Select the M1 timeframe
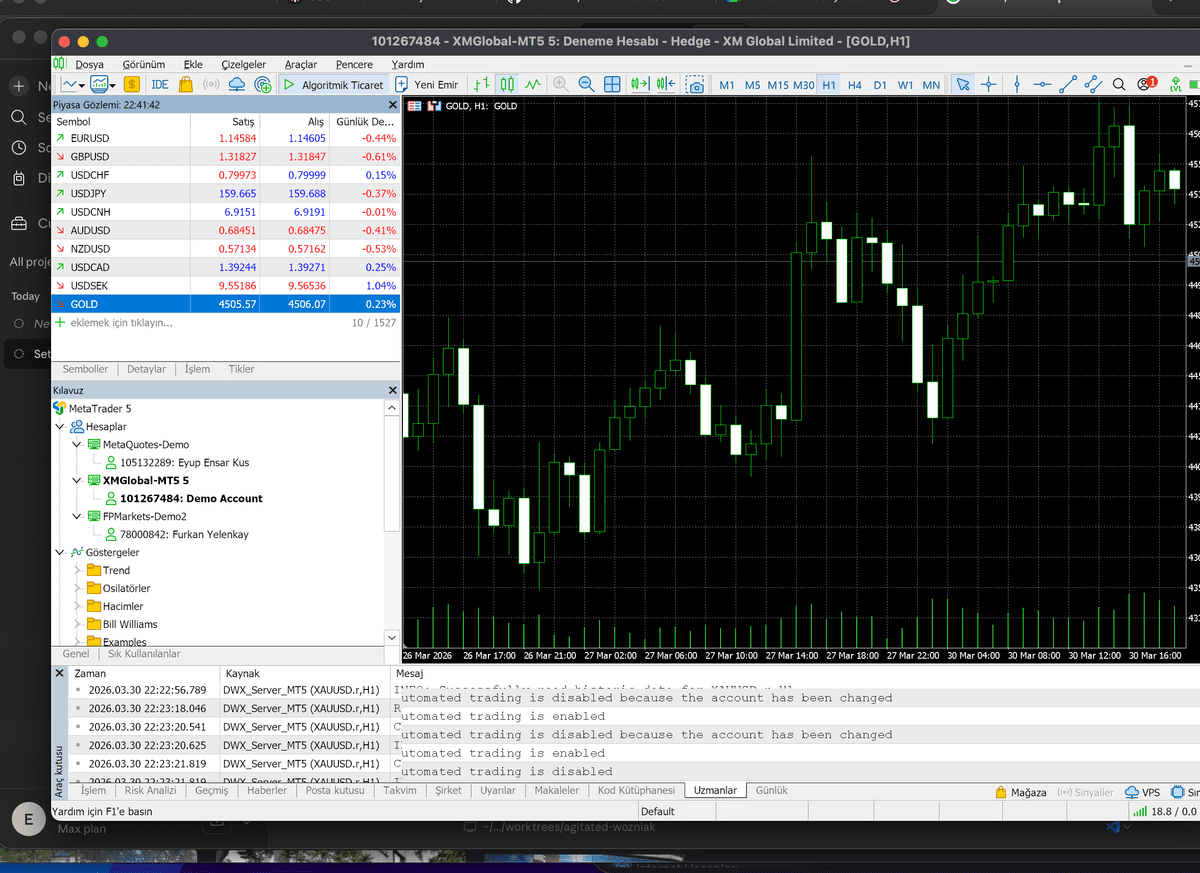The image size is (1200, 873). point(727,85)
